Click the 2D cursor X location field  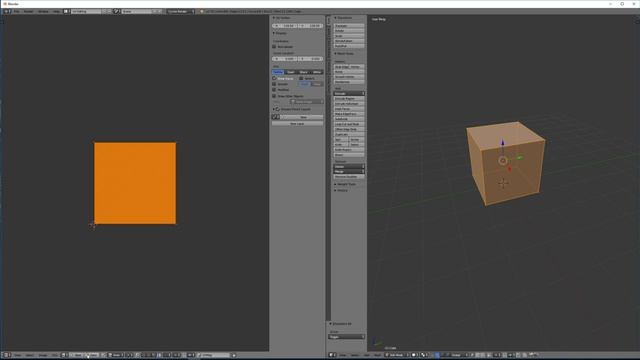coord(284,59)
